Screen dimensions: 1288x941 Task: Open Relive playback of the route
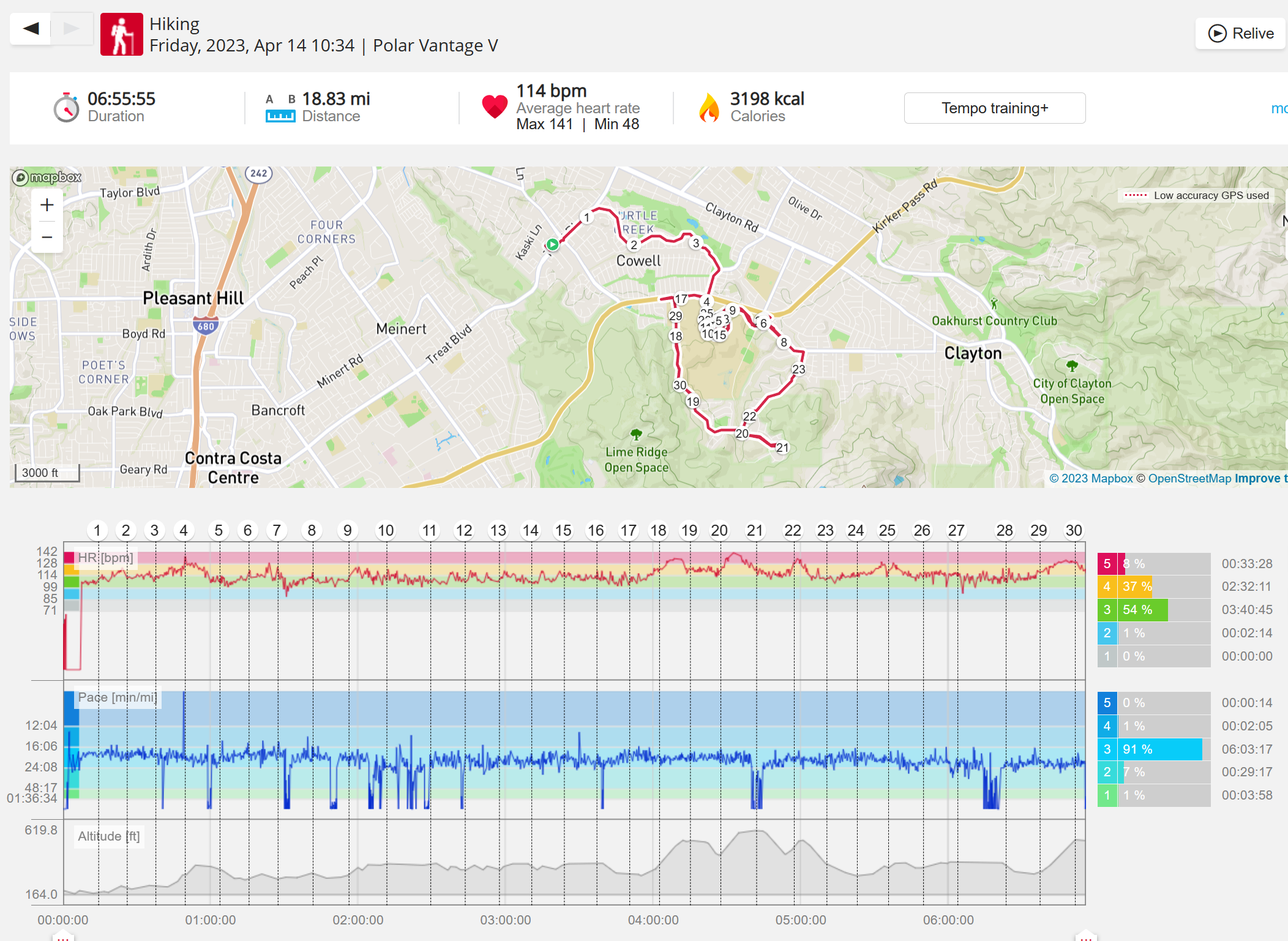tap(1241, 33)
